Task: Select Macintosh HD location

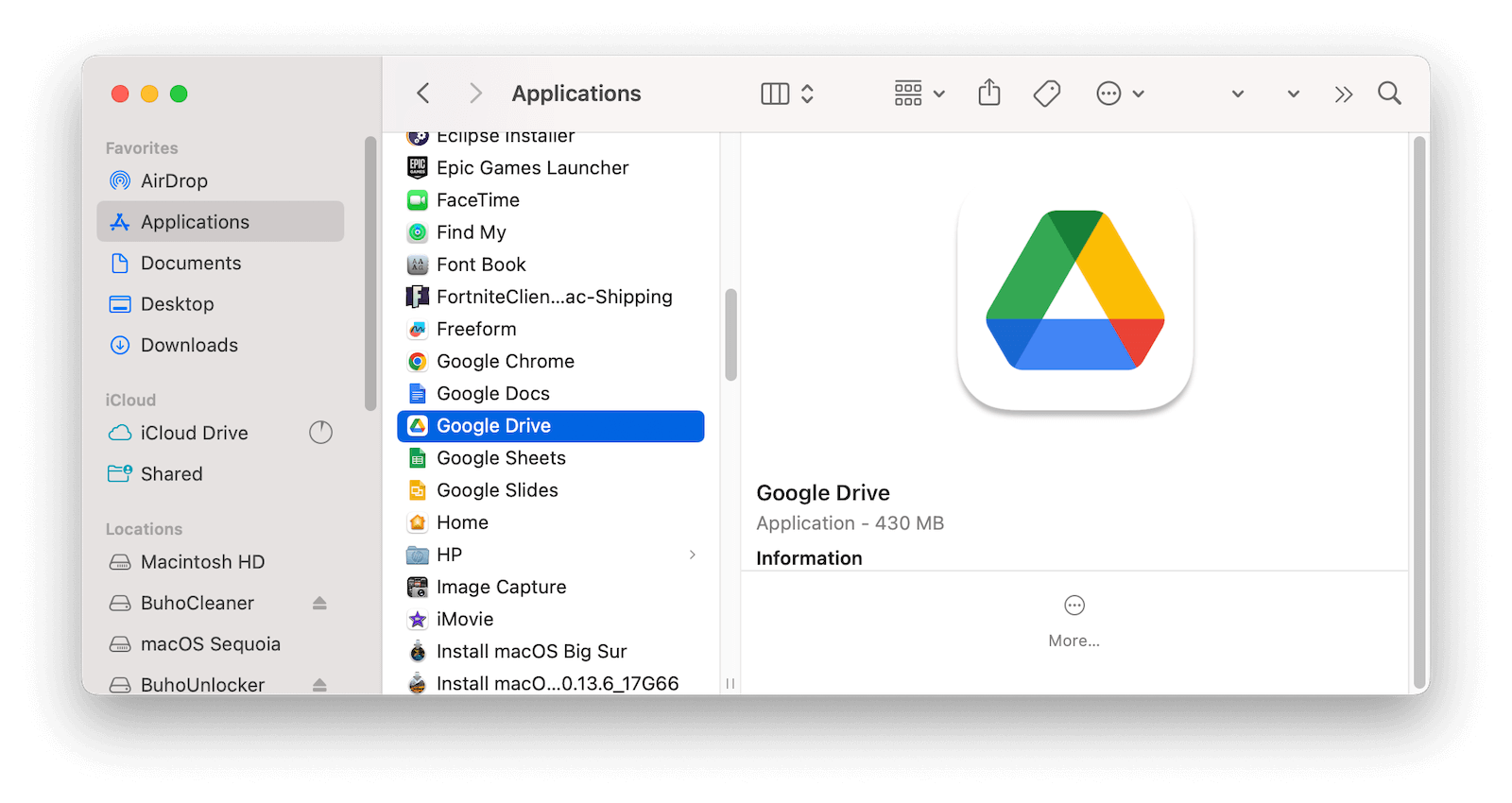Action: click(x=220, y=562)
